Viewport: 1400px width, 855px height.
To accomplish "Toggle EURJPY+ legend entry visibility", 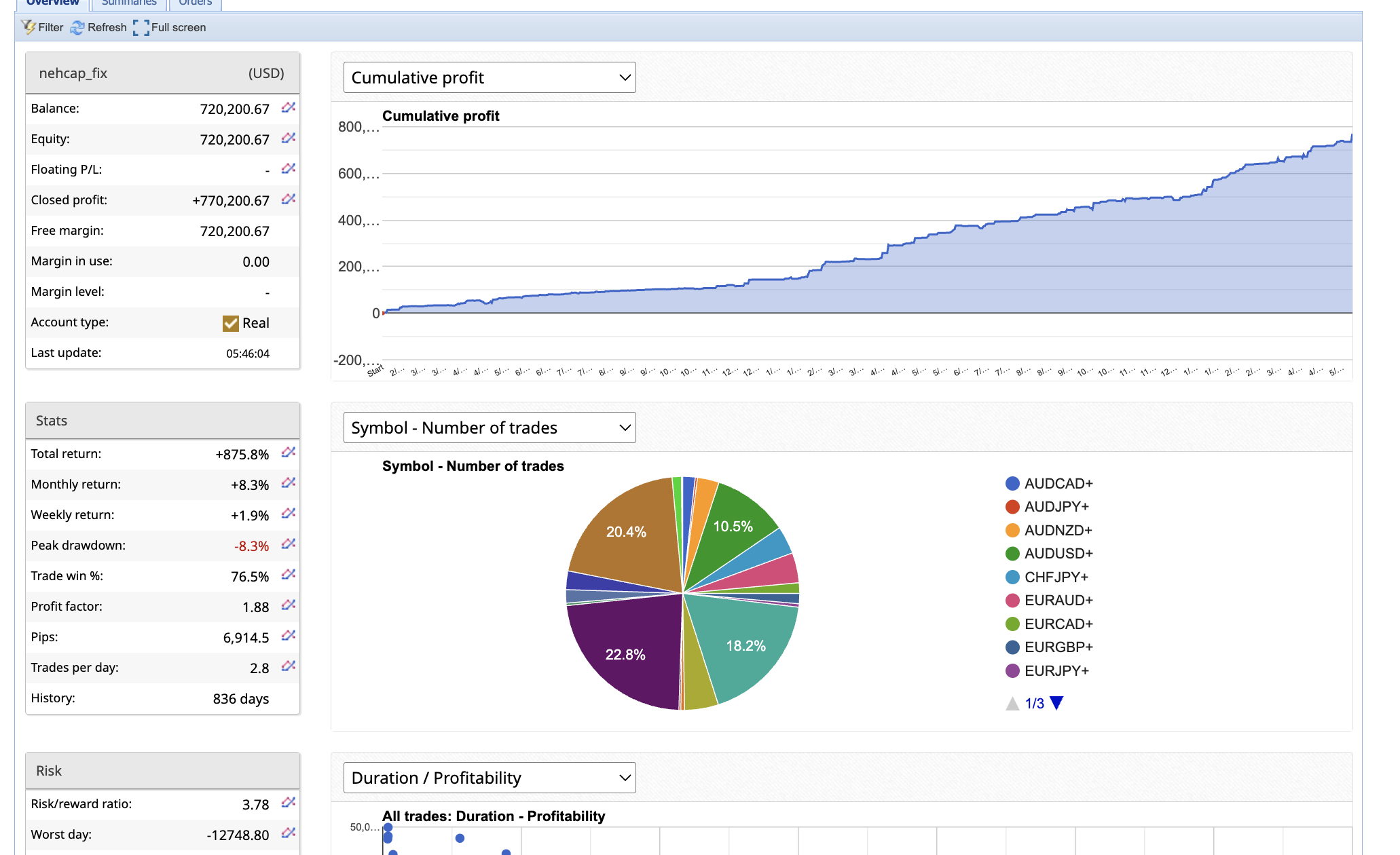I will click(x=1056, y=671).
